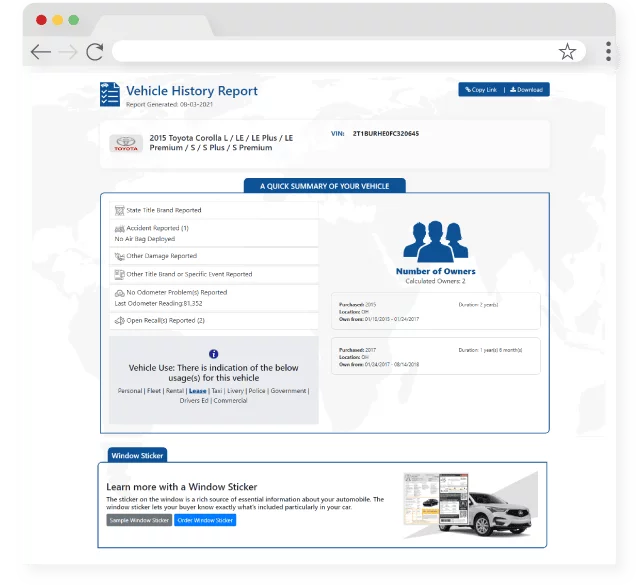This screenshot has width=637, height=587.
Task: Click the 'Taxi' usage label
Action: (x=217, y=391)
